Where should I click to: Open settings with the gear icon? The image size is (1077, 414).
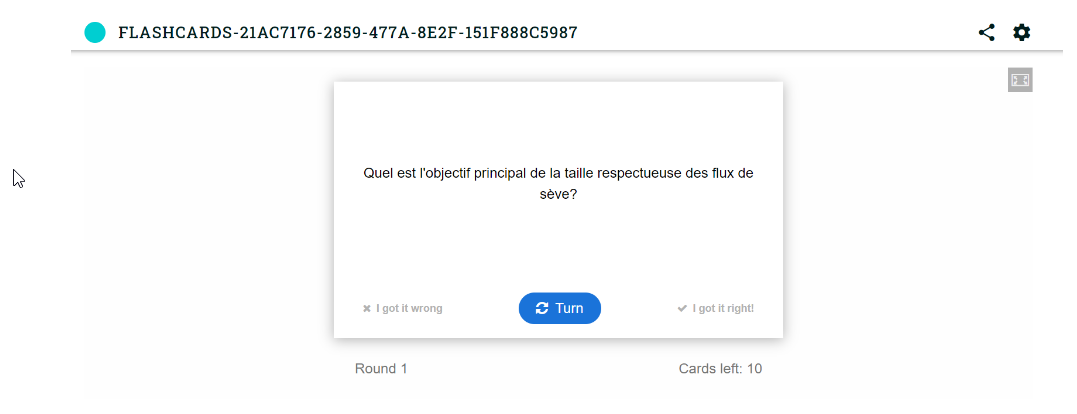pyautogui.click(x=1021, y=32)
